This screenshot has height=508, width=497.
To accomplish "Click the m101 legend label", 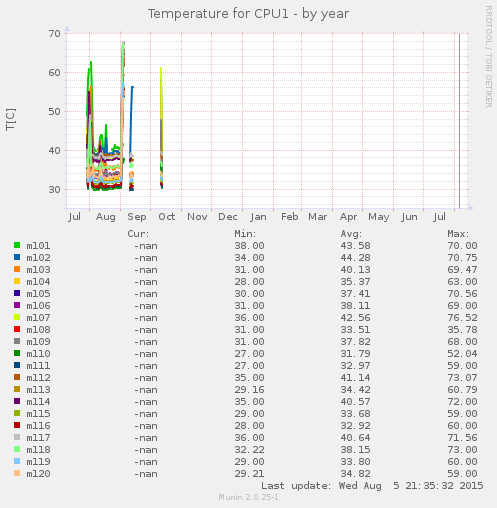I will pos(38,246).
